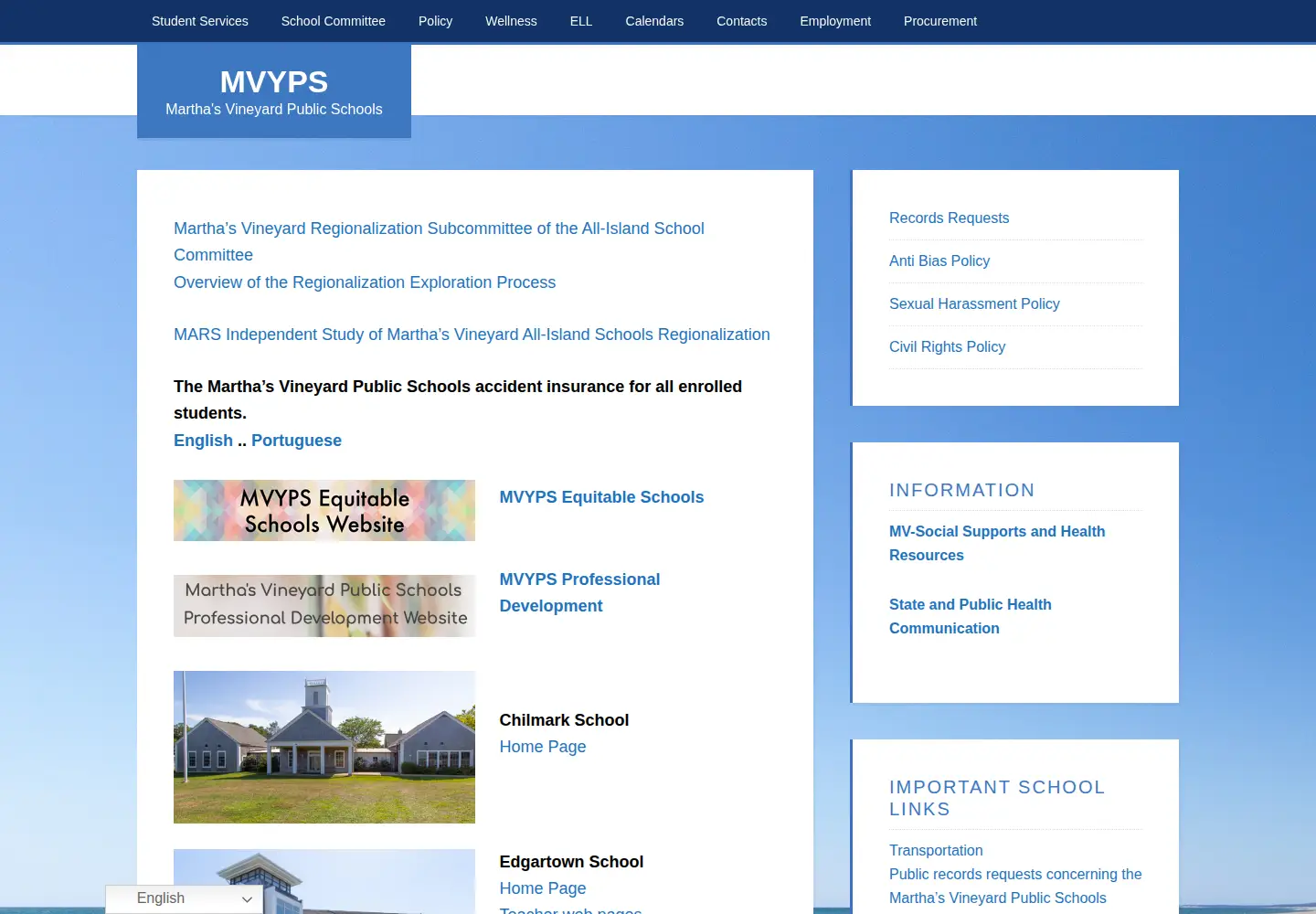
Task: Open the Records Requests sidebar link
Action: (x=949, y=218)
